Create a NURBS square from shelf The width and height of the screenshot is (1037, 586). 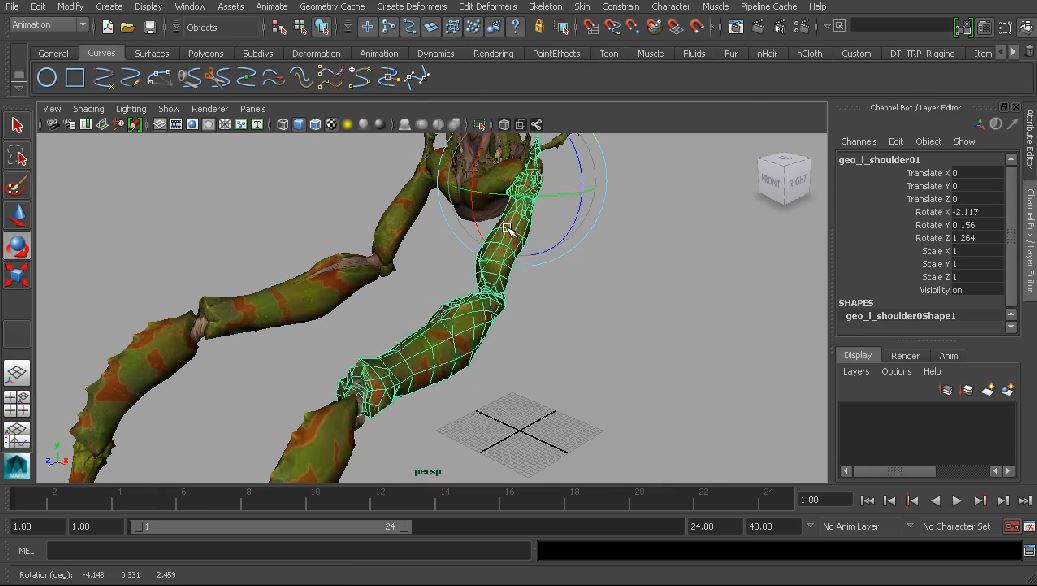(75, 77)
